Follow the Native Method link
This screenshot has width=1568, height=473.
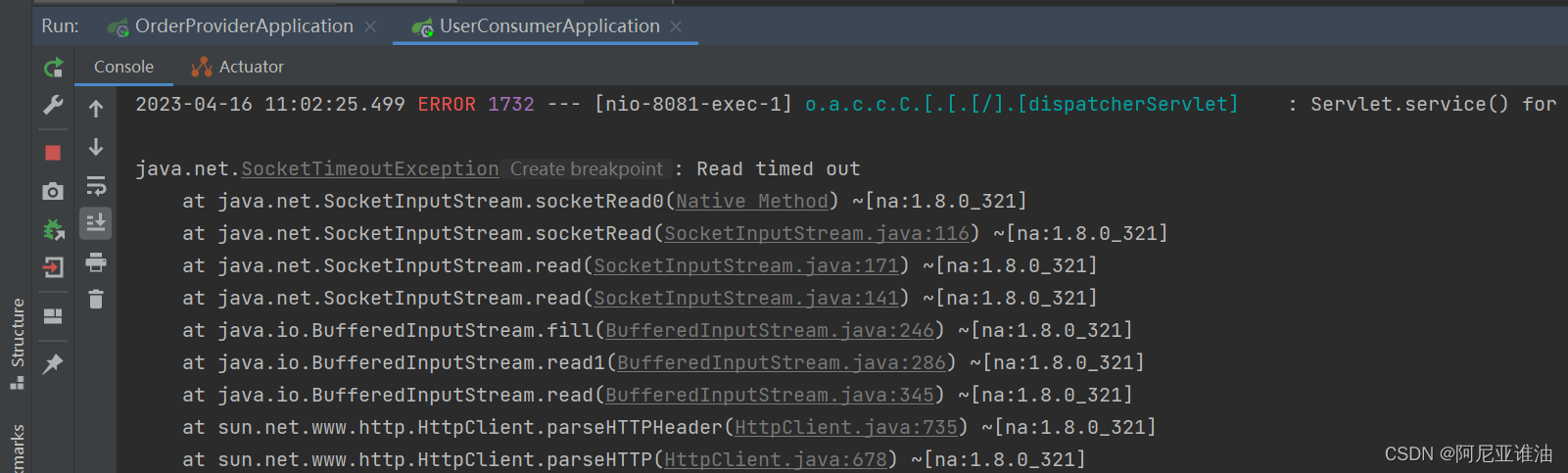click(752, 201)
